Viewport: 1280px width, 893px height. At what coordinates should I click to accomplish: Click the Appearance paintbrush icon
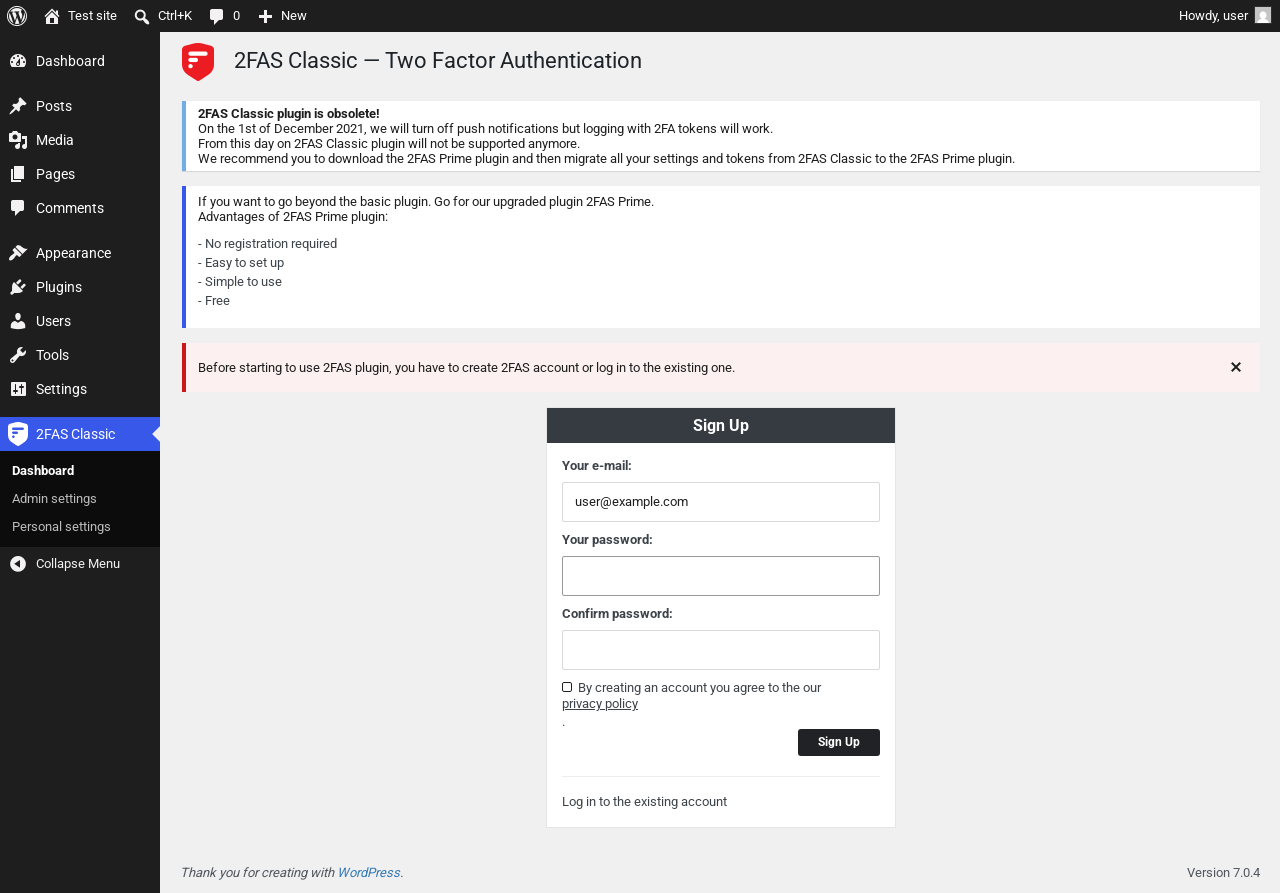[x=18, y=253]
